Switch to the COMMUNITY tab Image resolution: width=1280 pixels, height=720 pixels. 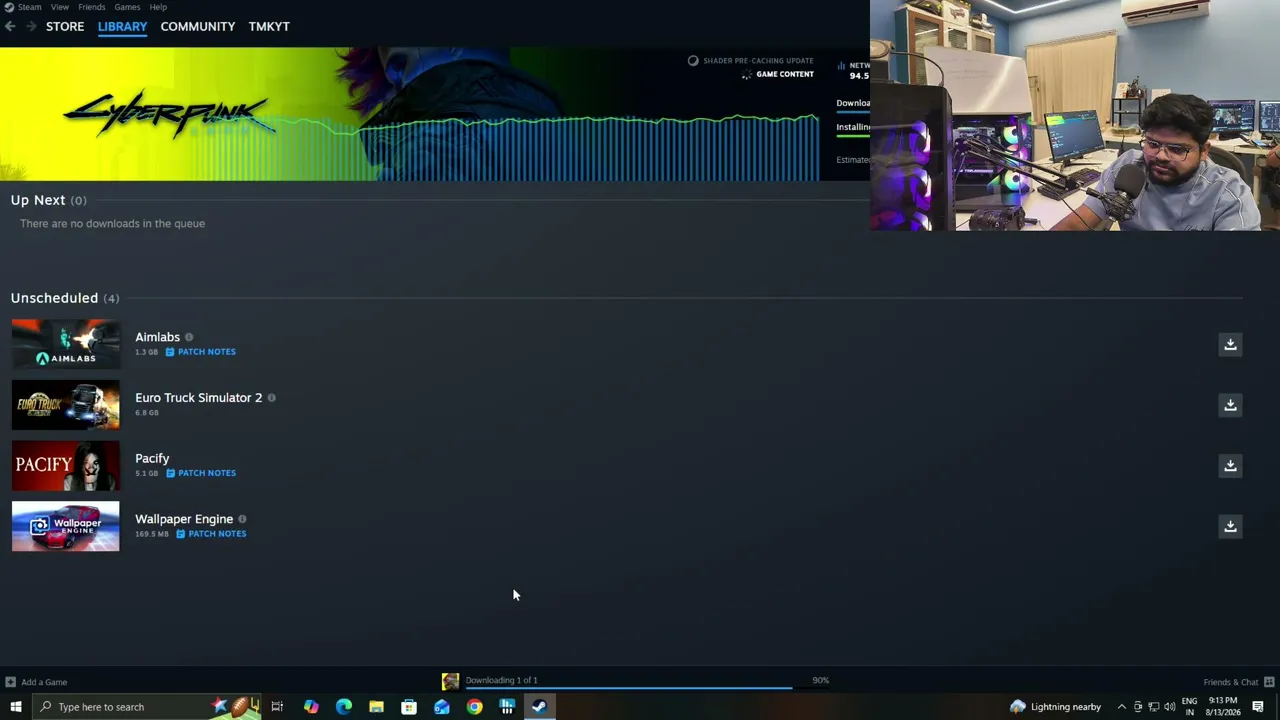click(198, 26)
